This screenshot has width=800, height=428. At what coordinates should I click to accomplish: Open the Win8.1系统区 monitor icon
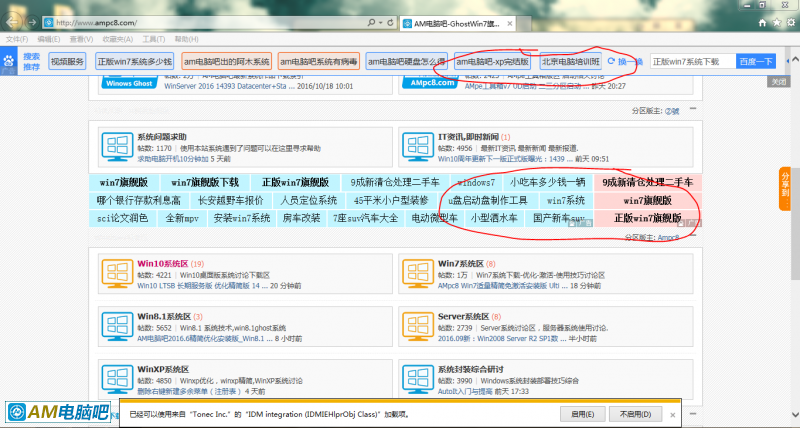[x=117, y=326]
